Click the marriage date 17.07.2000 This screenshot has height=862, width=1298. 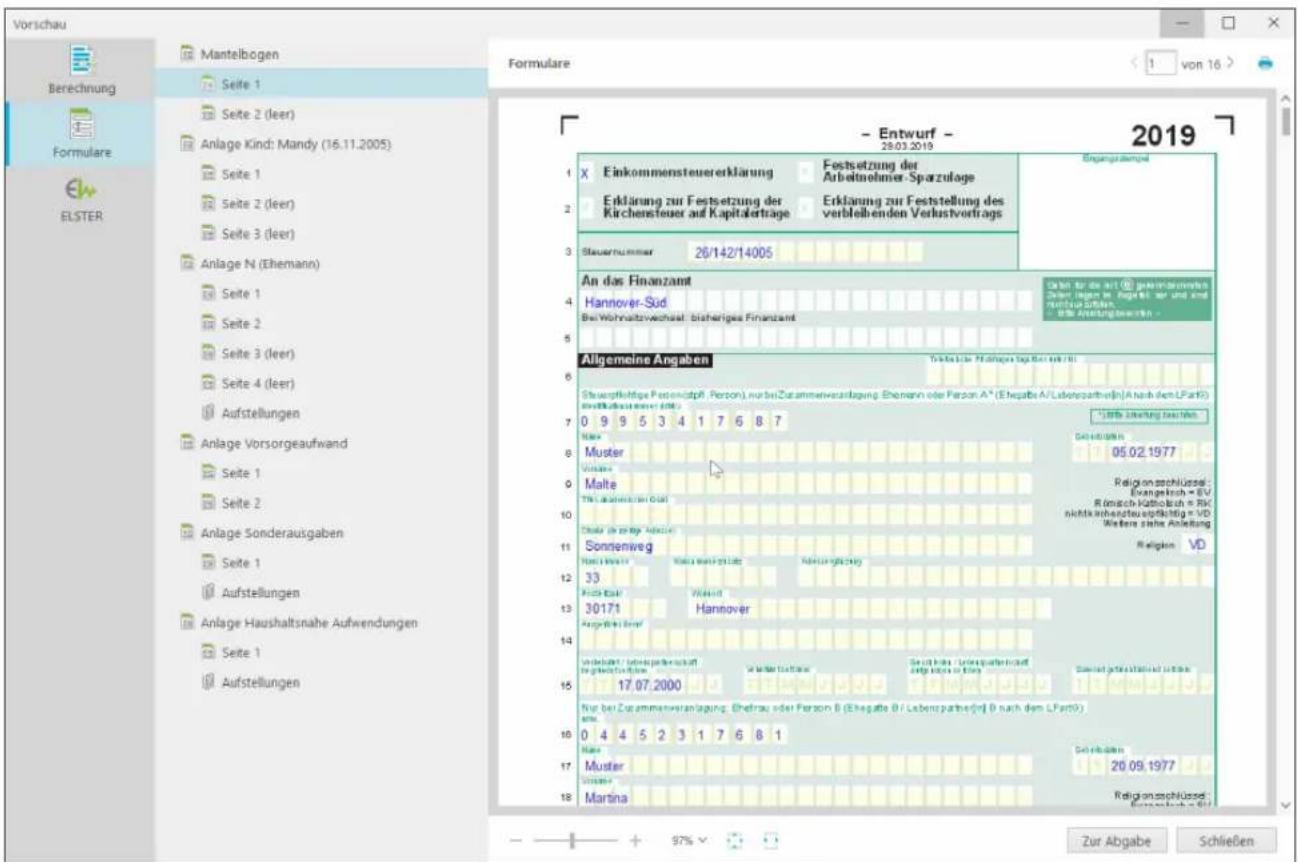[648, 684]
